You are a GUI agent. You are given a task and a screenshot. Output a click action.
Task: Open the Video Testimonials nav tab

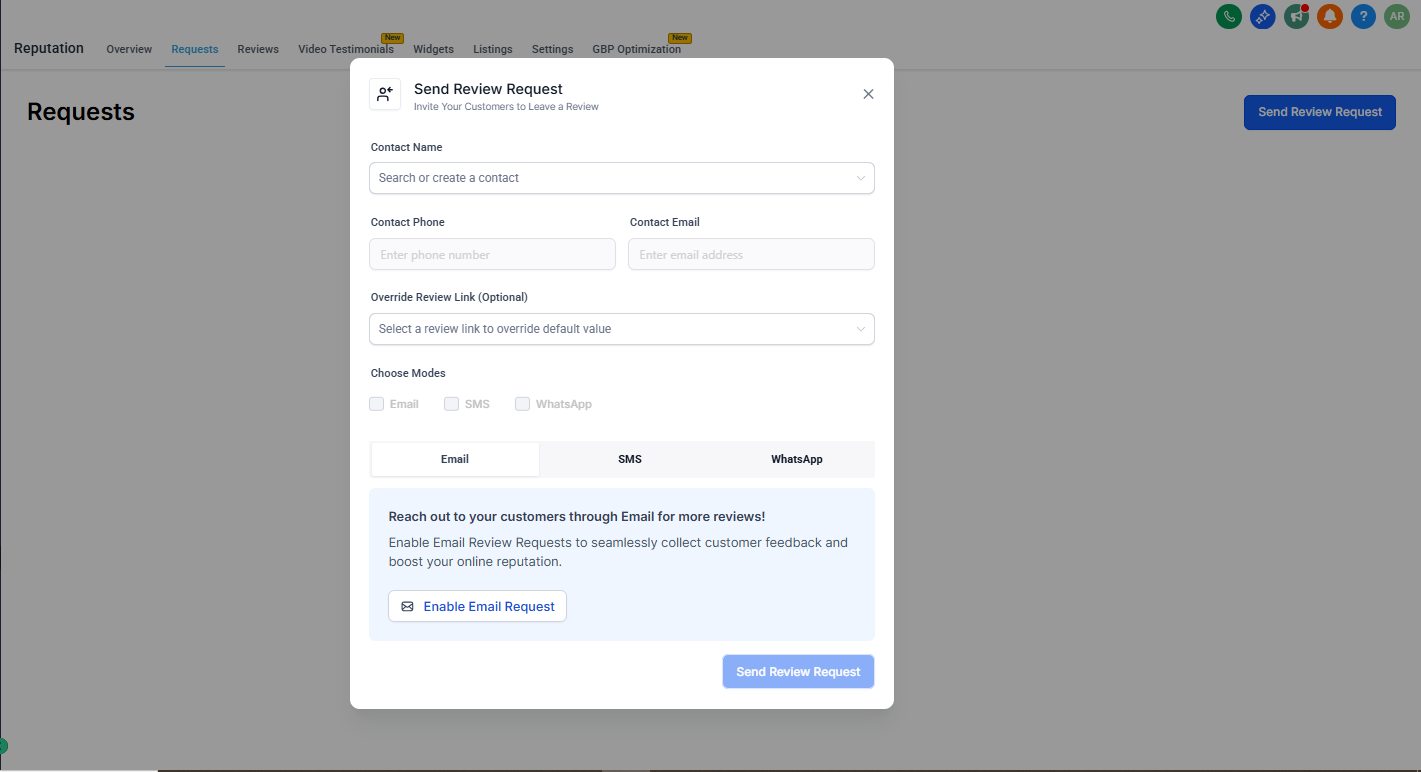[345, 49]
